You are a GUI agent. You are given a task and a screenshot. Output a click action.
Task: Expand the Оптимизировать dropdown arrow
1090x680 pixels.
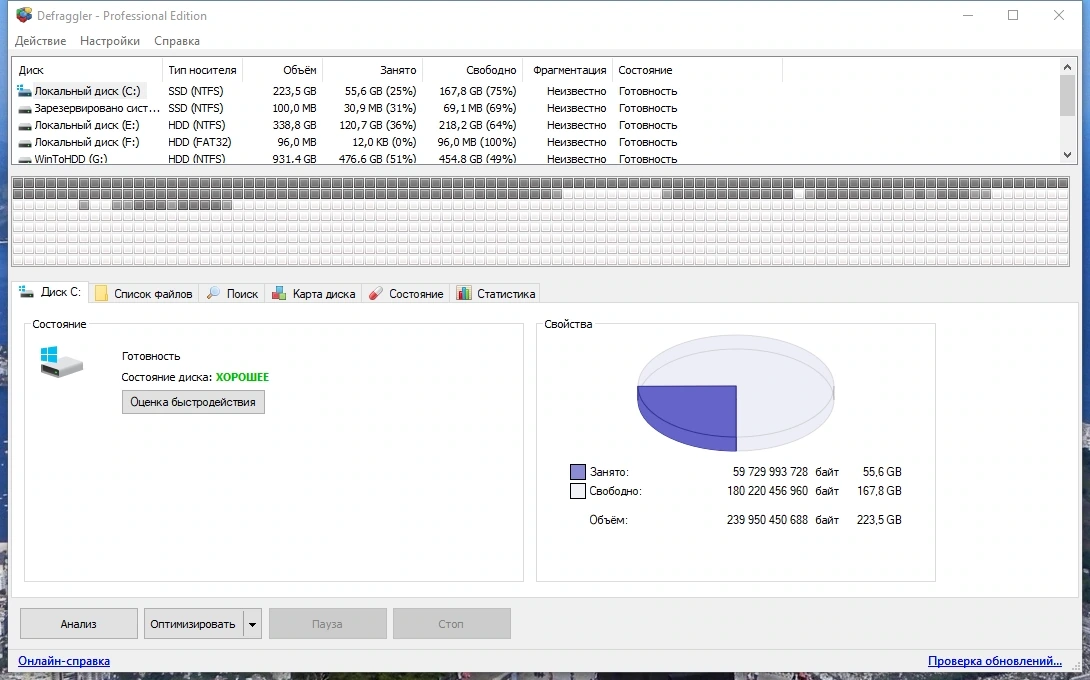point(252,624)
